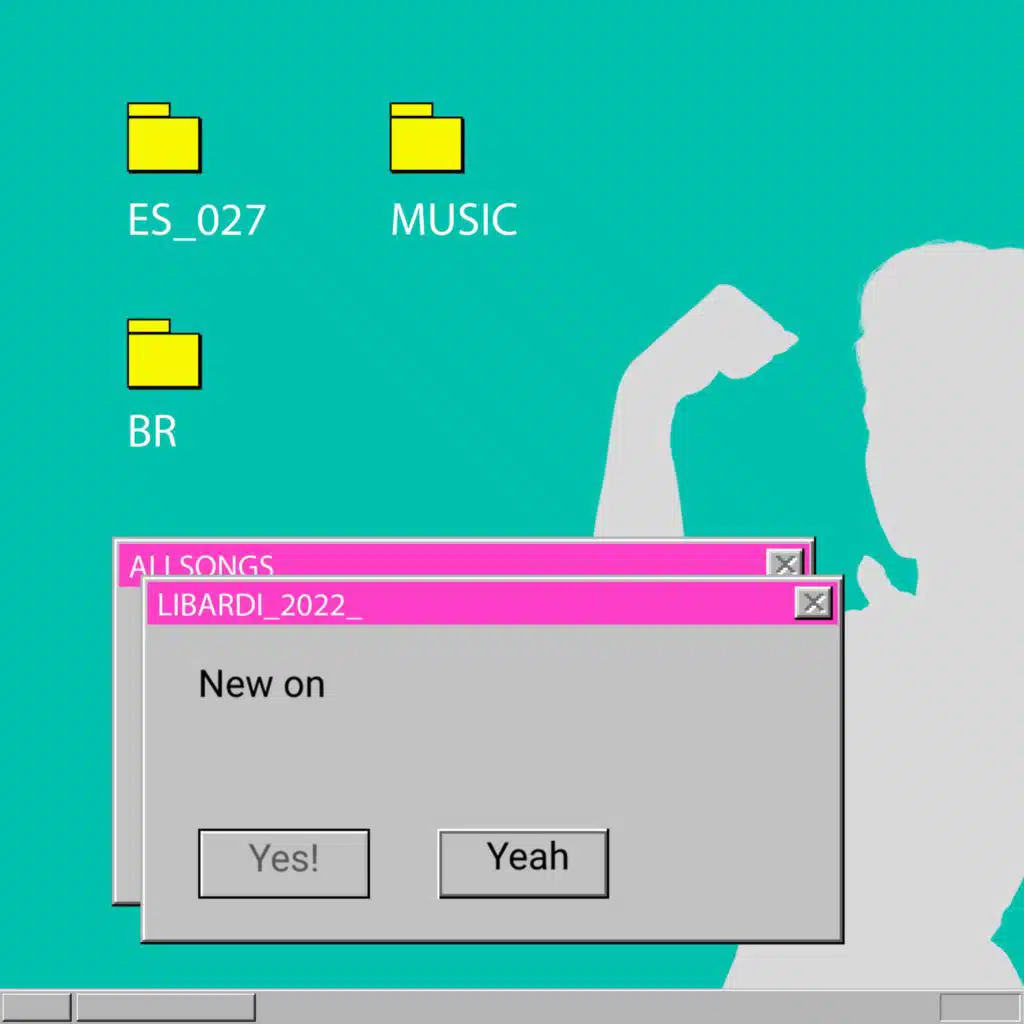The width and height of the screenshot is (1024, 1024).
Task: Click the taskbar's right corner tray box
Action: (x=979, y=1007)
